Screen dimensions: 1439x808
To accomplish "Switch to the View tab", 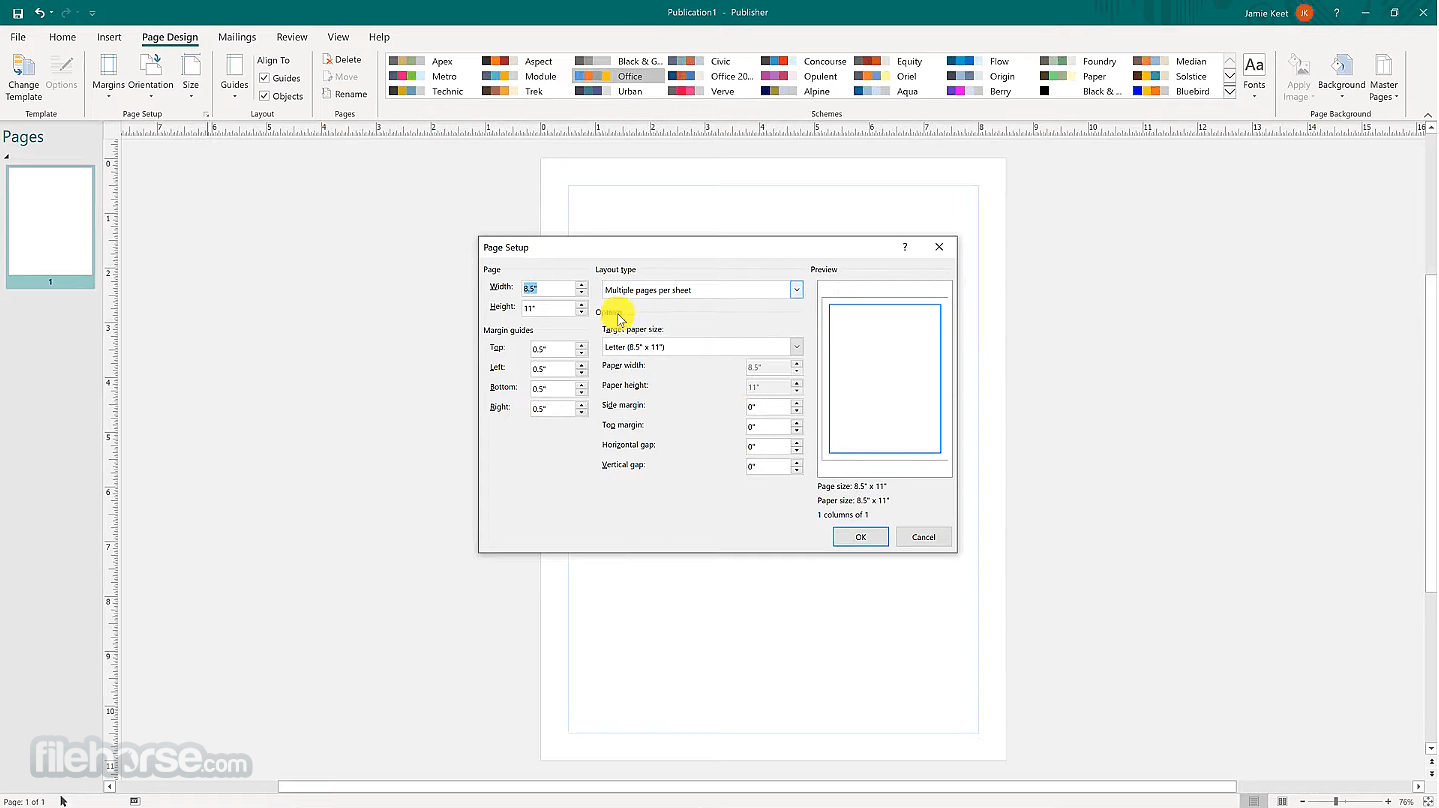I will [339, 37].
